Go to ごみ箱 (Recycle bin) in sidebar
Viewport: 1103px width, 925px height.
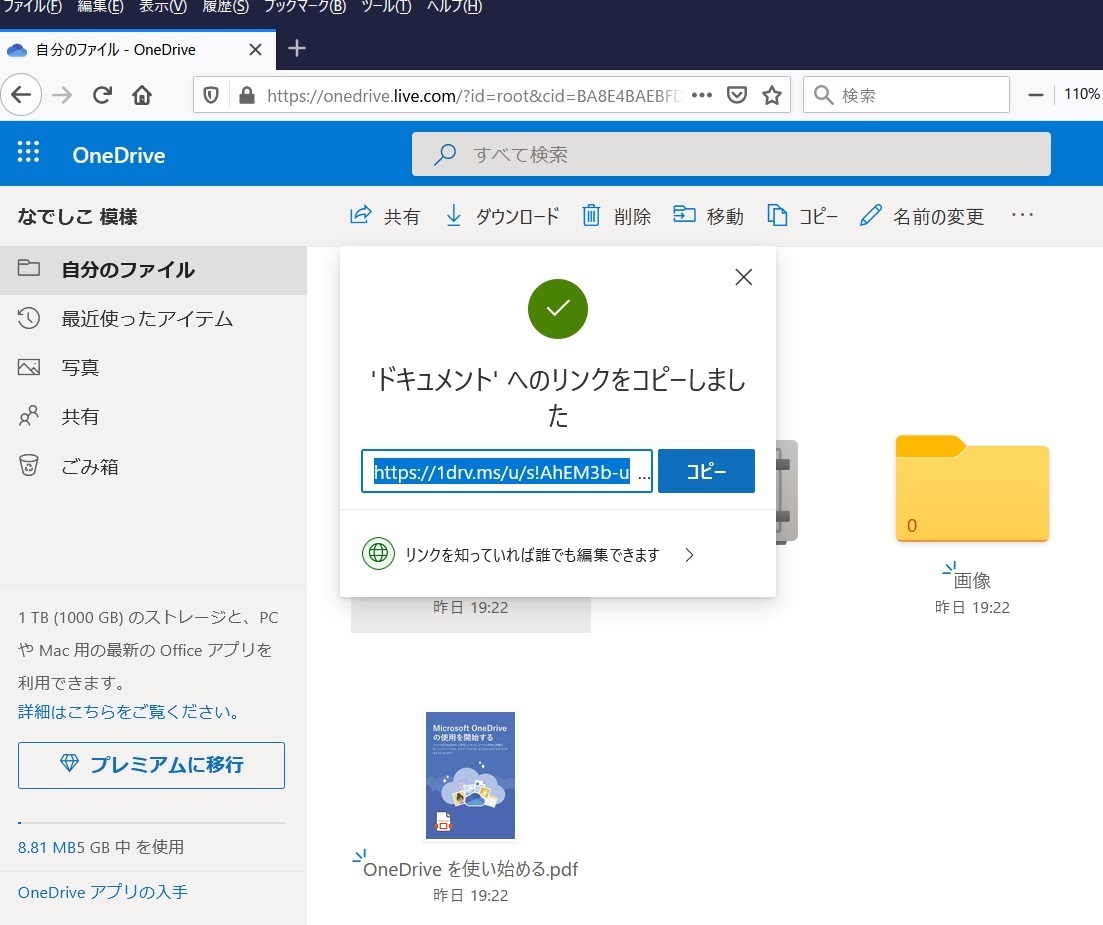coord(90,466)
